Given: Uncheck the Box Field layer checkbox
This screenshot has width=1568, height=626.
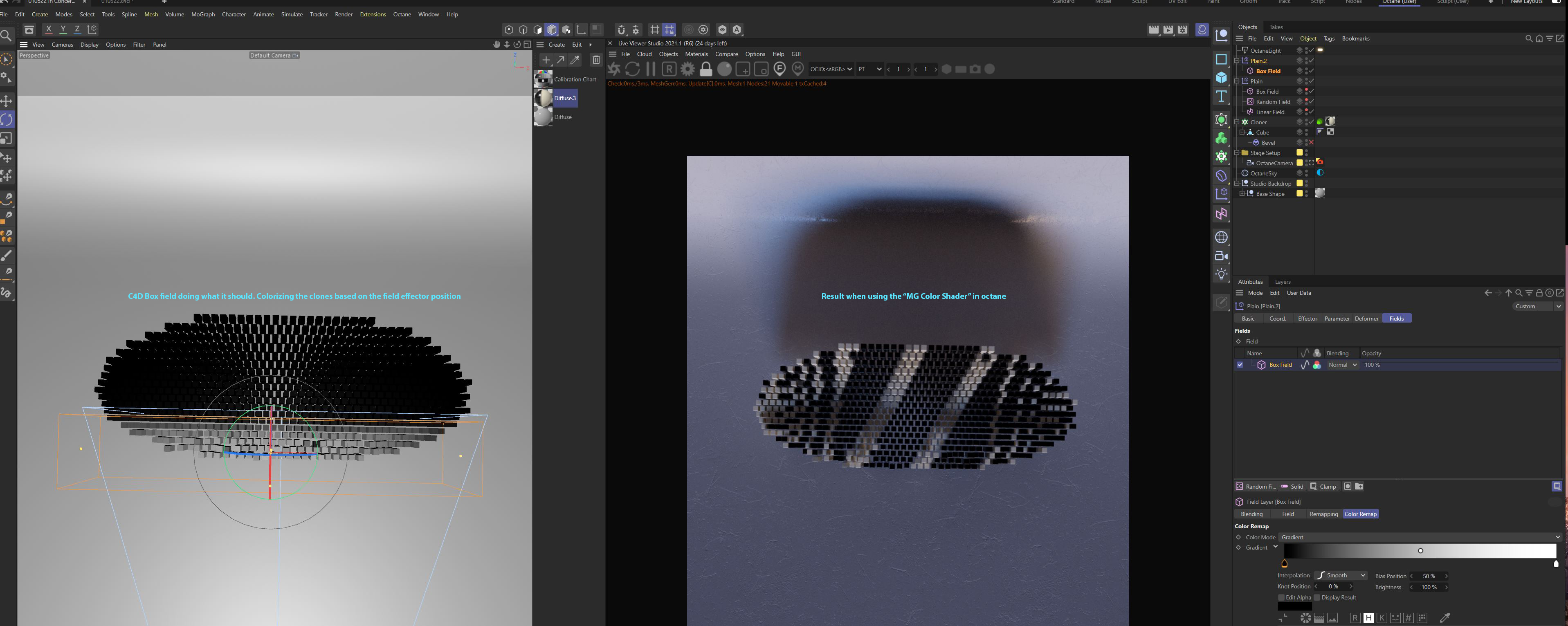Looking at the screenshot, I should coord(1240,365).
